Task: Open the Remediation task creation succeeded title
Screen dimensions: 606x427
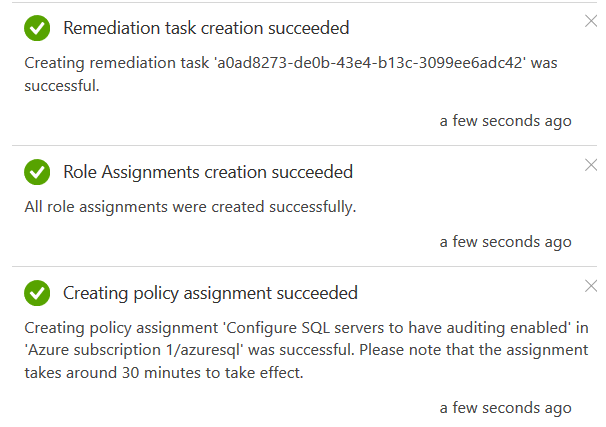Action: pos(206,28)
